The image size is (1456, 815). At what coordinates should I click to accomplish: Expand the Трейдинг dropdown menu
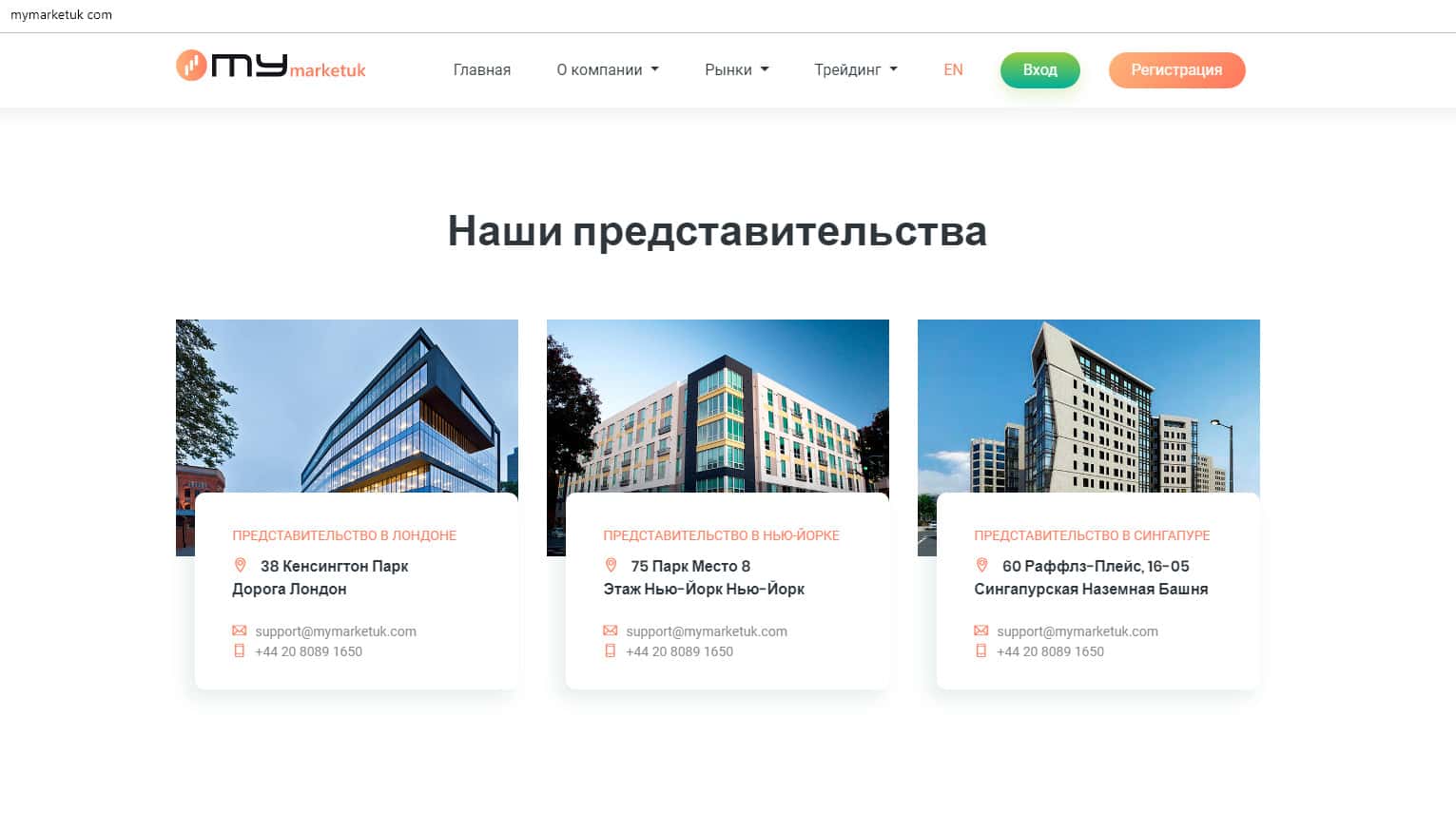point(856,69)
